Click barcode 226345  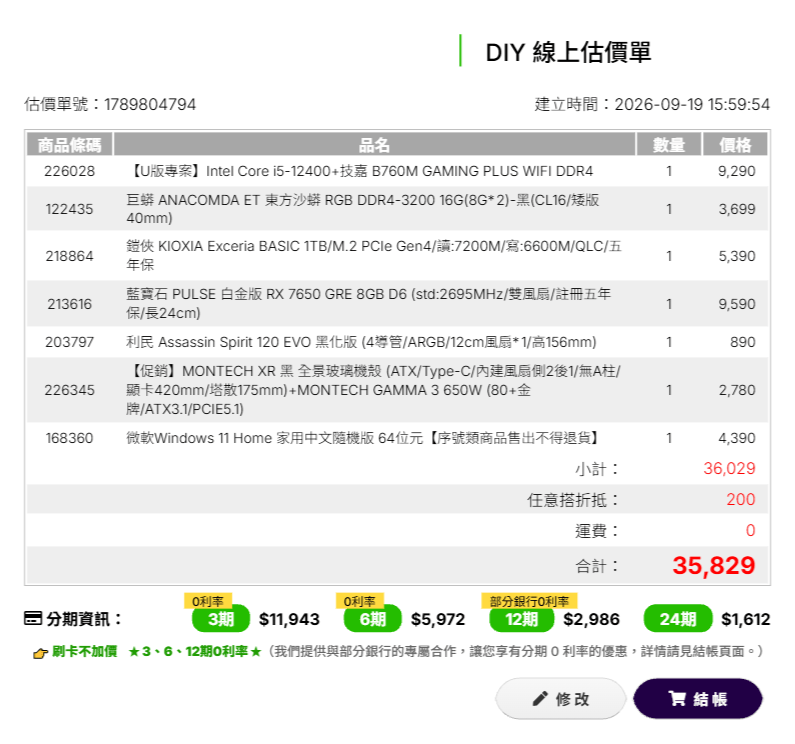coord(69,390)
